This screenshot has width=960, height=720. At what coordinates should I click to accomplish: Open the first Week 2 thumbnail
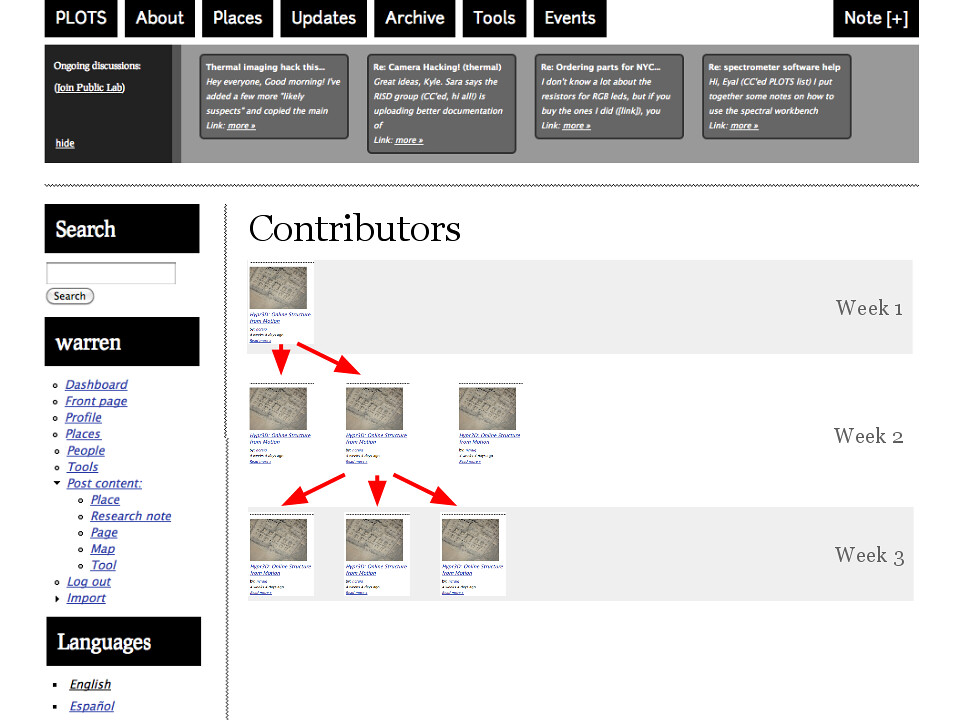(278, 409)
